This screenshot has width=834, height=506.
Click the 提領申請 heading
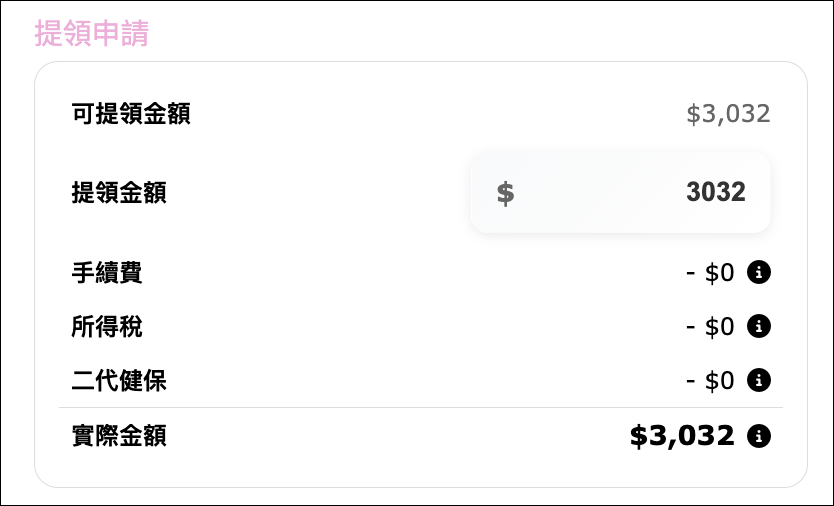point(91,33)
